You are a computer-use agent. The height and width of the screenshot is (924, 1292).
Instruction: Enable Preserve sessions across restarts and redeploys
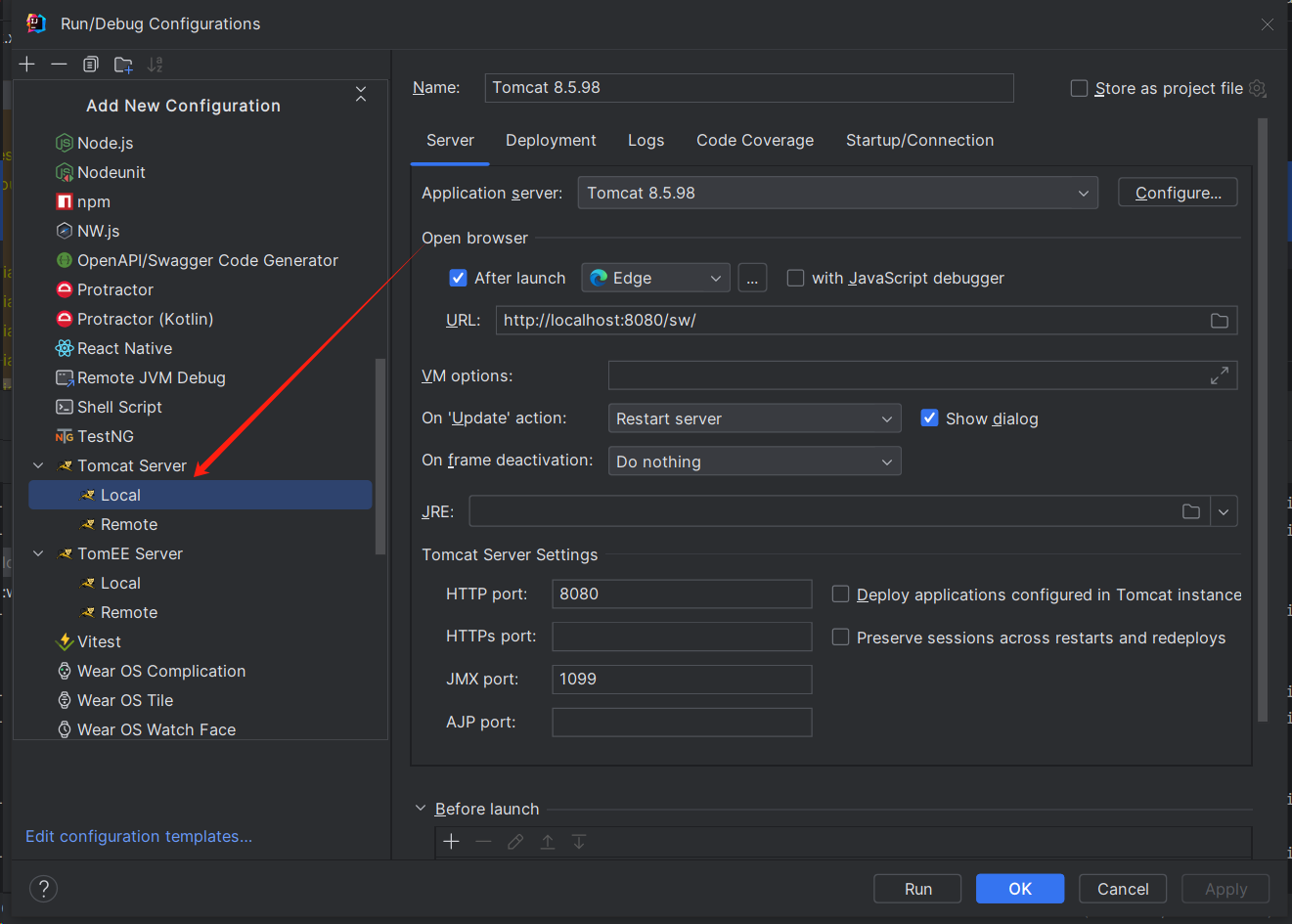(840, 638)
